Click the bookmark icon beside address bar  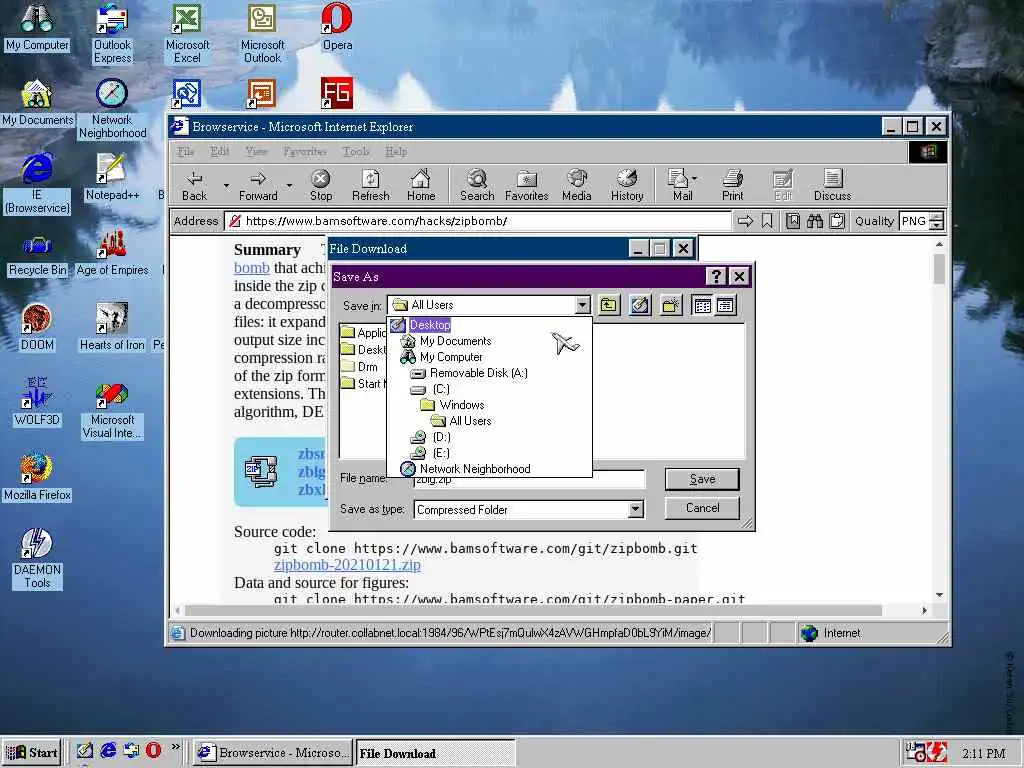(767, 221)
